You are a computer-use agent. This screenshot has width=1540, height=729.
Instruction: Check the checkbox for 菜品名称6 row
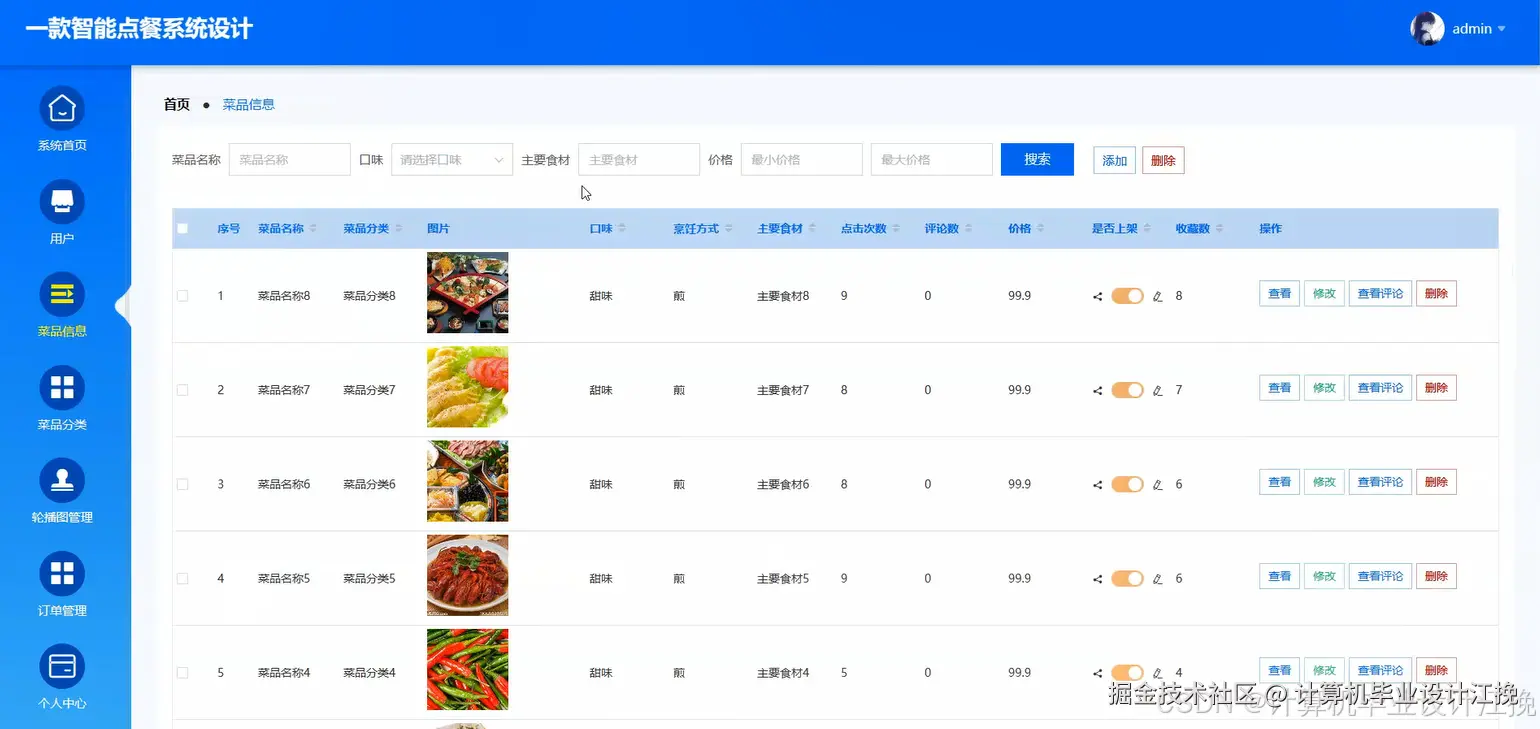point(182,483)
